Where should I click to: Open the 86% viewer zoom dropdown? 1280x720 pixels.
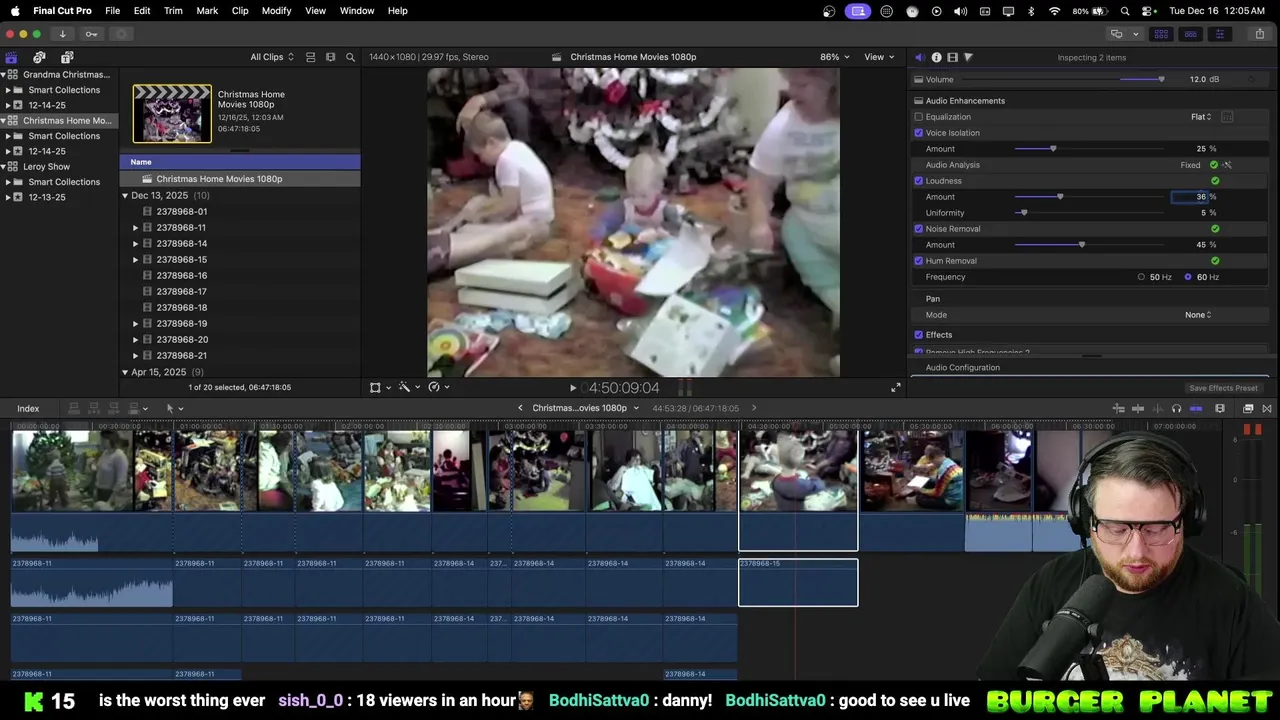(x=835, y=57)
